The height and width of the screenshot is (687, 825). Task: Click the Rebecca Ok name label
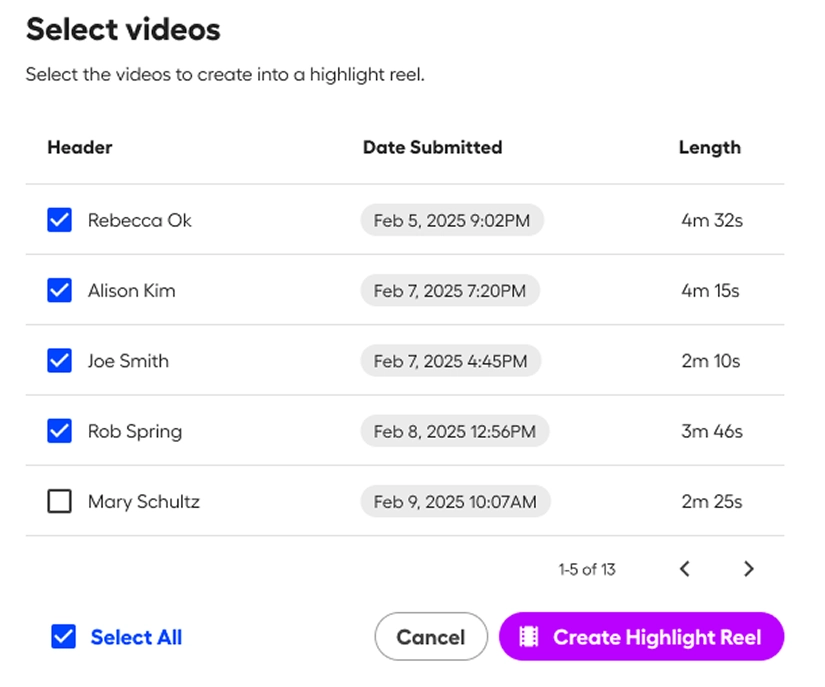[x=140, y=220]
